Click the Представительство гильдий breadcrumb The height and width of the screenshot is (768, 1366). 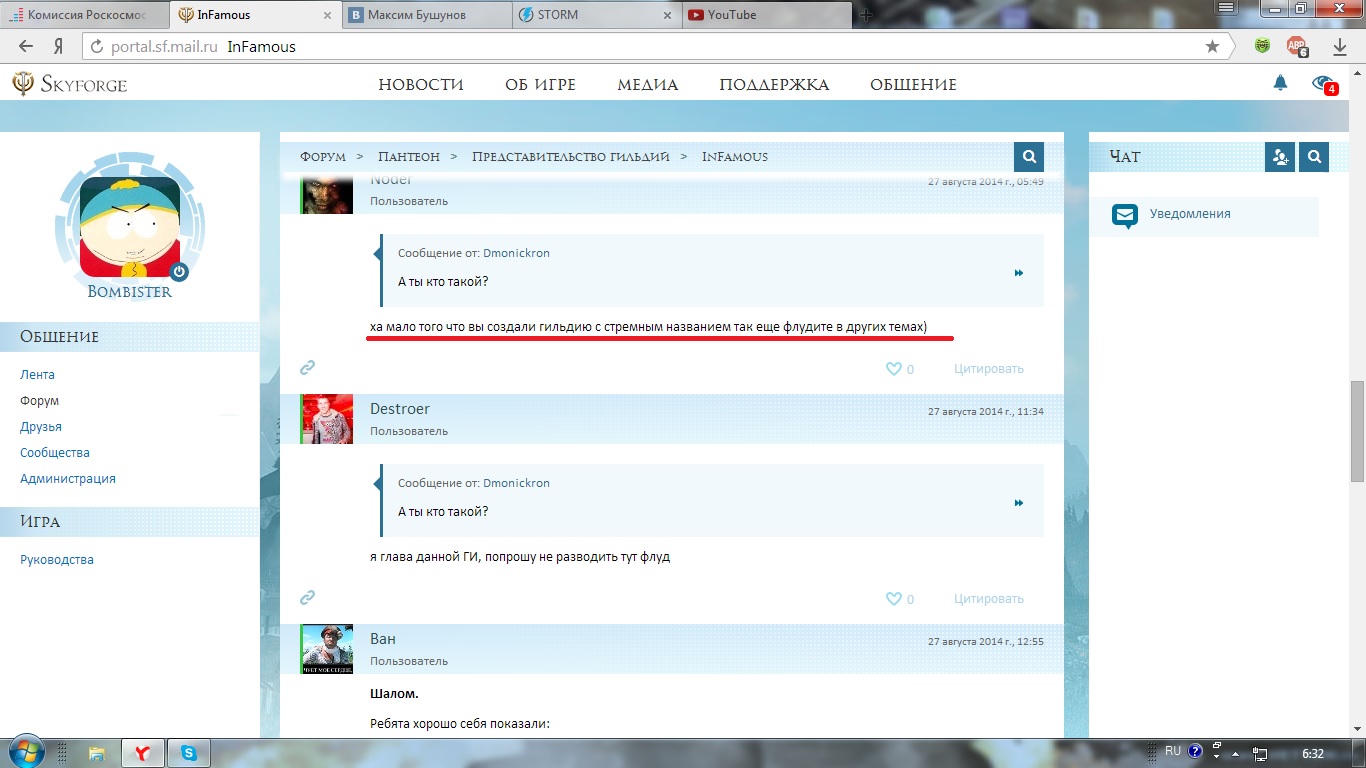coord(571,157)
